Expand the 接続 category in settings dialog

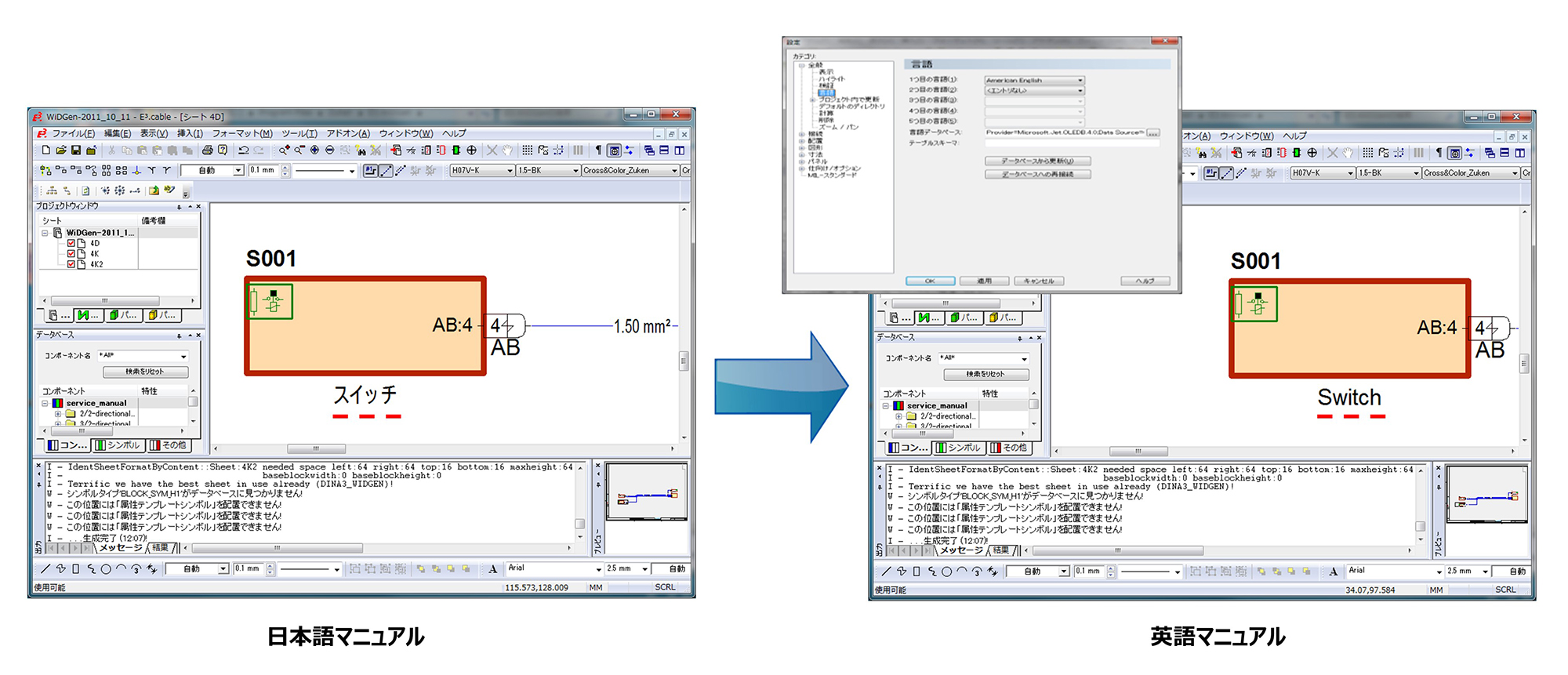click(x=801, y=134)
